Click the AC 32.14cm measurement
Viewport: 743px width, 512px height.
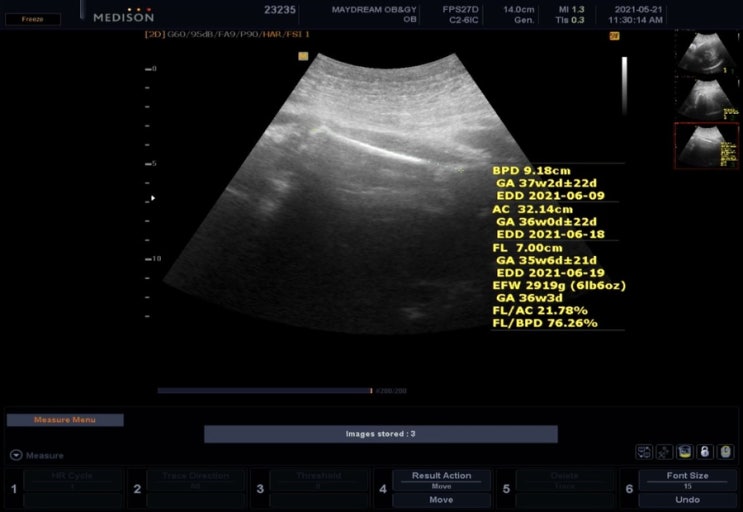[532, 209]
